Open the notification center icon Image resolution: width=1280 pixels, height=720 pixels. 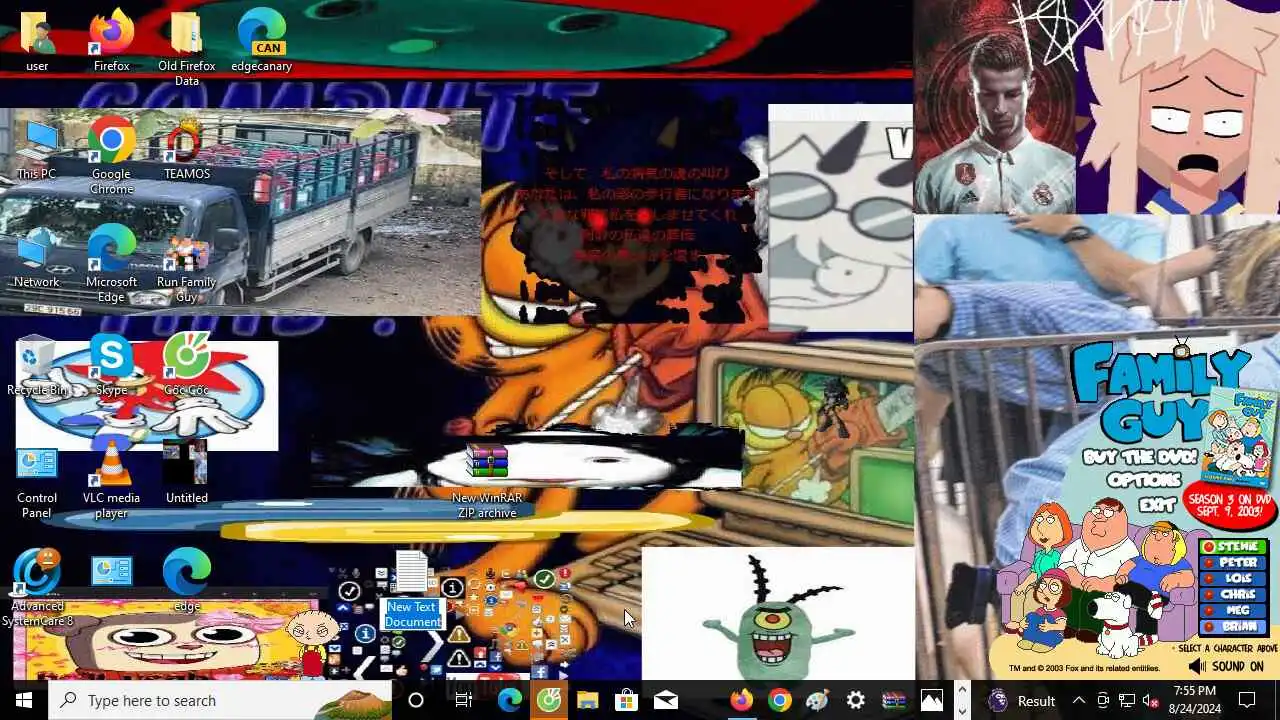pyautogui.click(x=1247, y=700)
